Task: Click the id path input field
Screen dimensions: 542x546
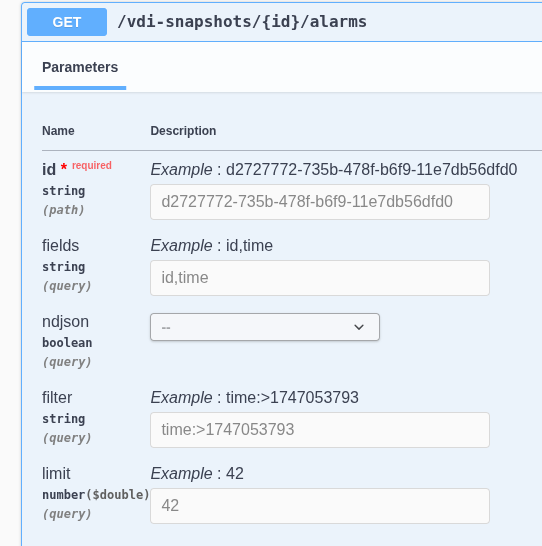Action: [320, 202]
